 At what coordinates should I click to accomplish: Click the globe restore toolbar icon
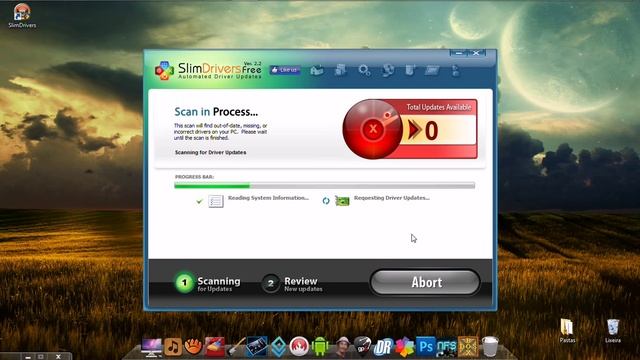point(388,71)
